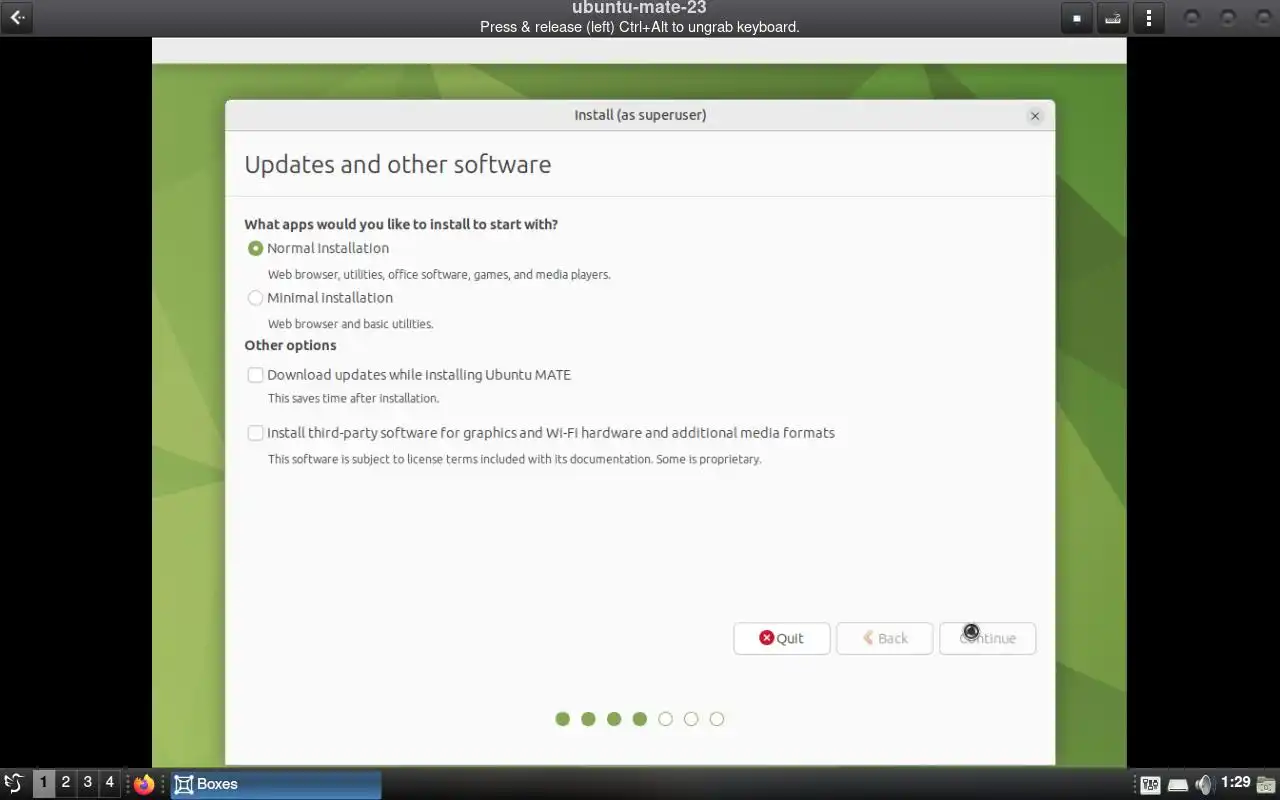Click the 'Press & release (left) Ctrl+Alt' hint
This screenshot has height=800, width=1280.
[640, 27]
